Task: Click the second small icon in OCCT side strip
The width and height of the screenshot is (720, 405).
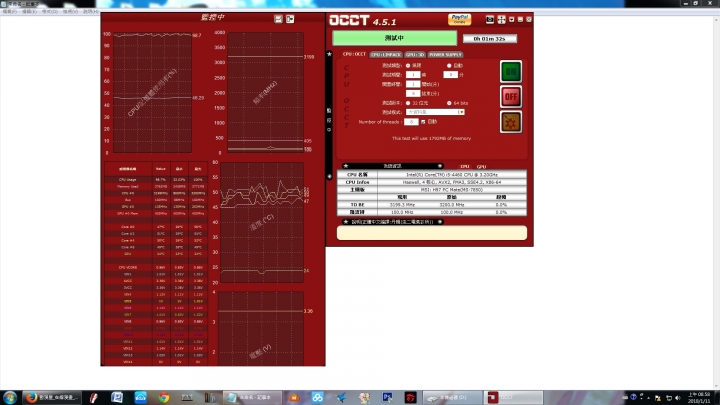Action: [329, 120]
